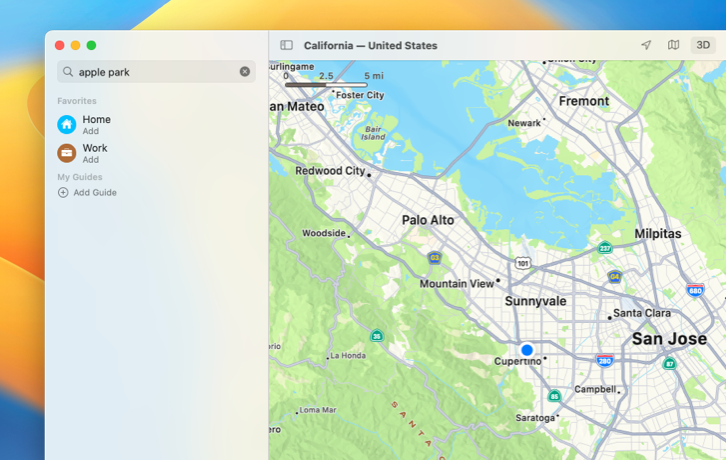The height and width of the screenshot is (460, 726).
Task: Click the Home favorite house icon
Action: coord(67,125)
